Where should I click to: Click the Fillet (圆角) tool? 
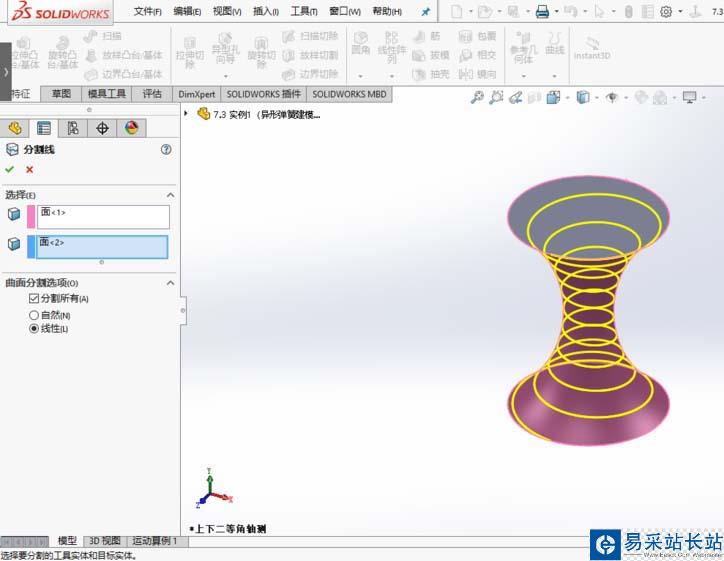tap(361, 43)
